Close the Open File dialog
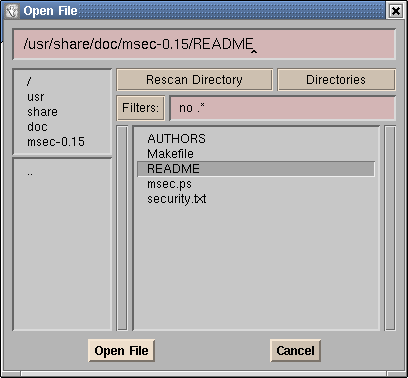This screenshot has height=378, width=408. (x=396, y=11)
